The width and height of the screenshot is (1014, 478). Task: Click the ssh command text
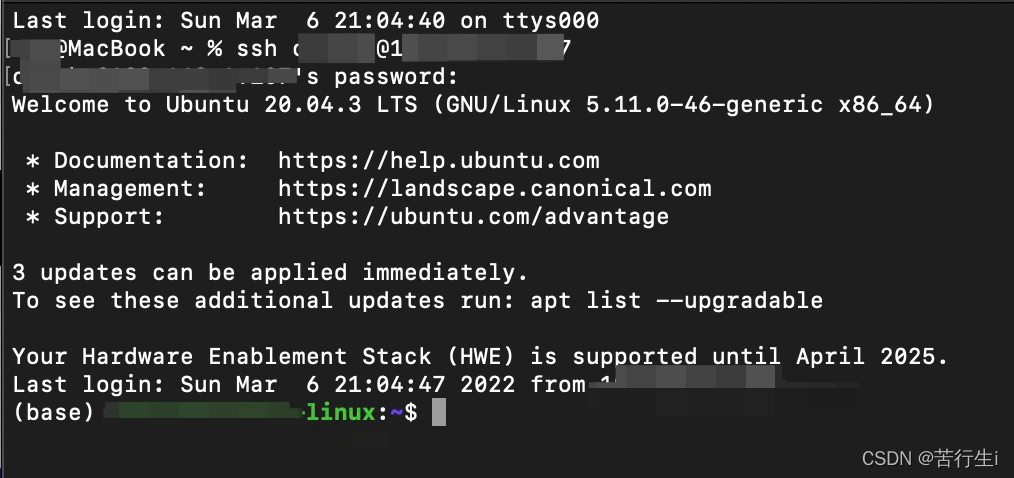pos(257,49)
